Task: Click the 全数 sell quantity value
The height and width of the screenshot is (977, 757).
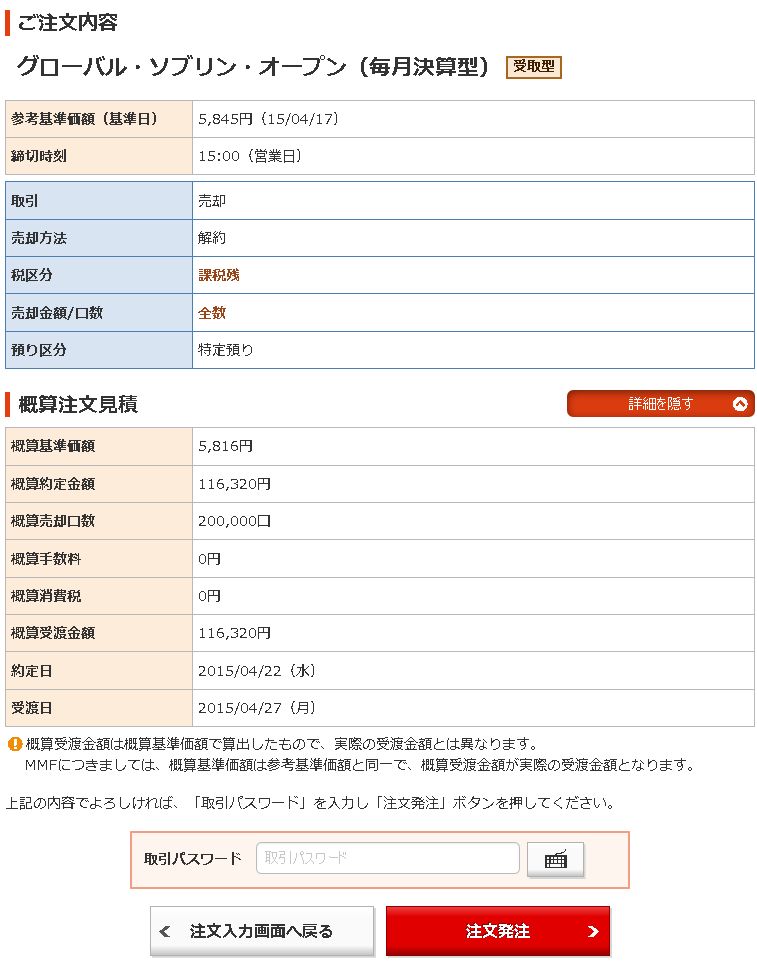Action: tap(212, 313)
